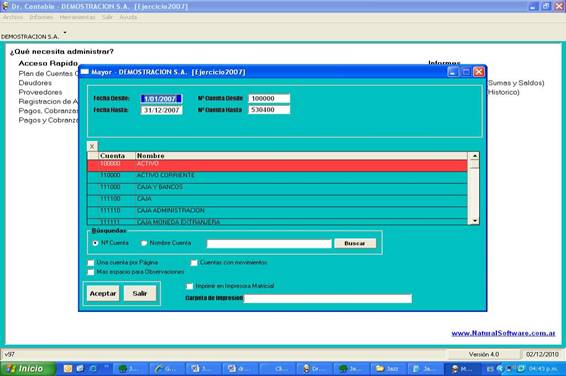The width and height of the screenshot is (566, 376).
Task: Click the Windows Inicio start button
Action: click(x=27, y=368)
